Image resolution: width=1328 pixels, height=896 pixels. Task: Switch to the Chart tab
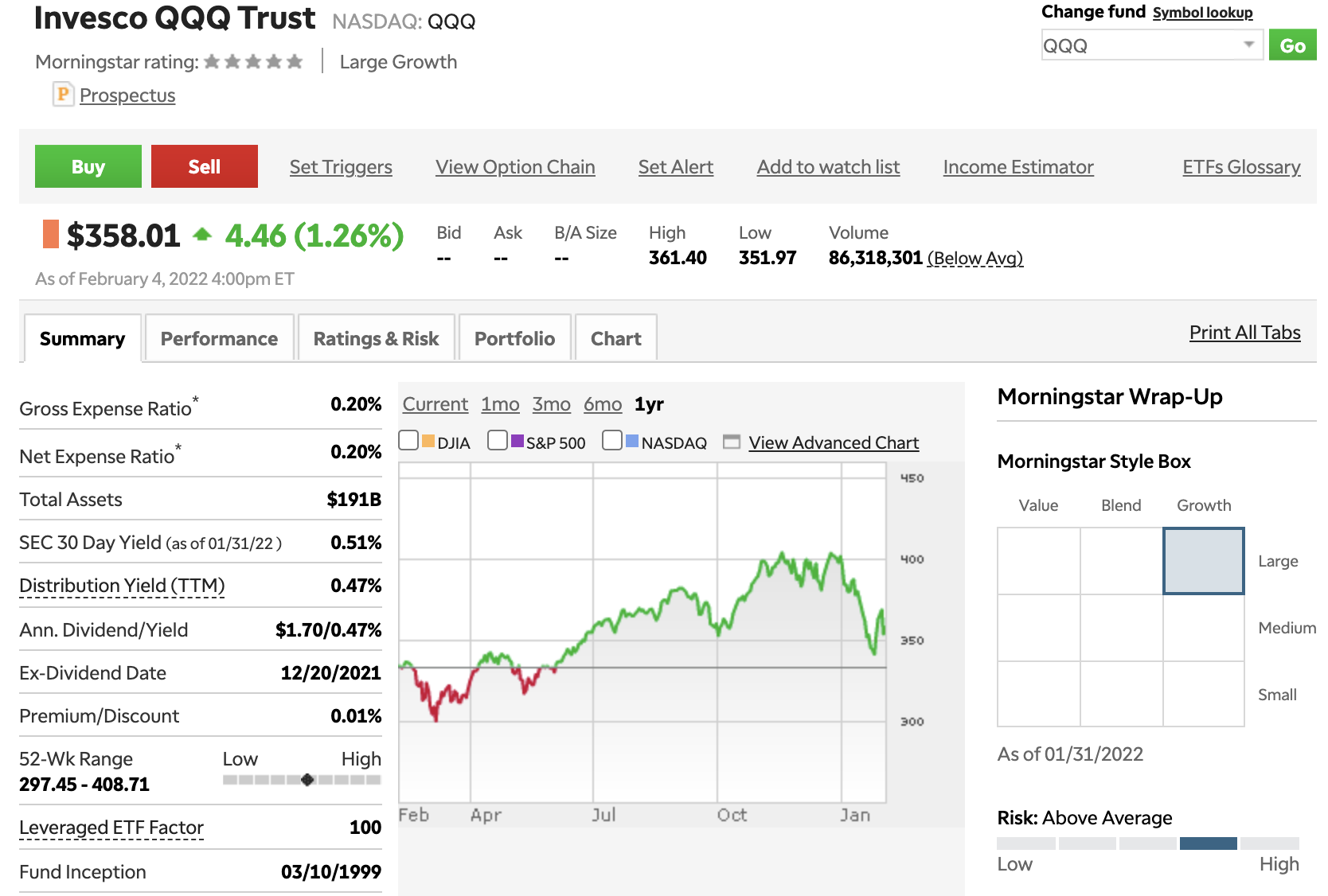[x=616, y=339]
